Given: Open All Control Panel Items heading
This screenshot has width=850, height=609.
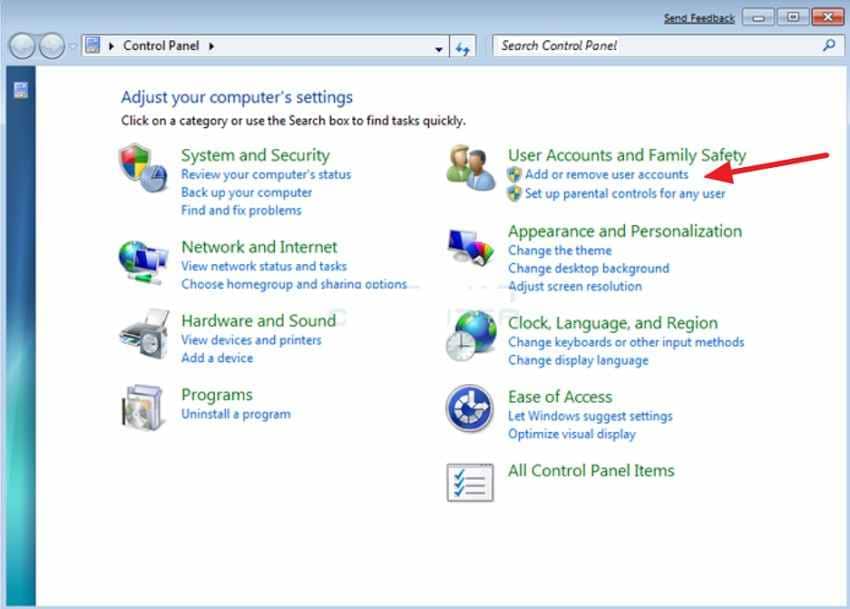Looking at the screenshot, I should tap(591, 471).
